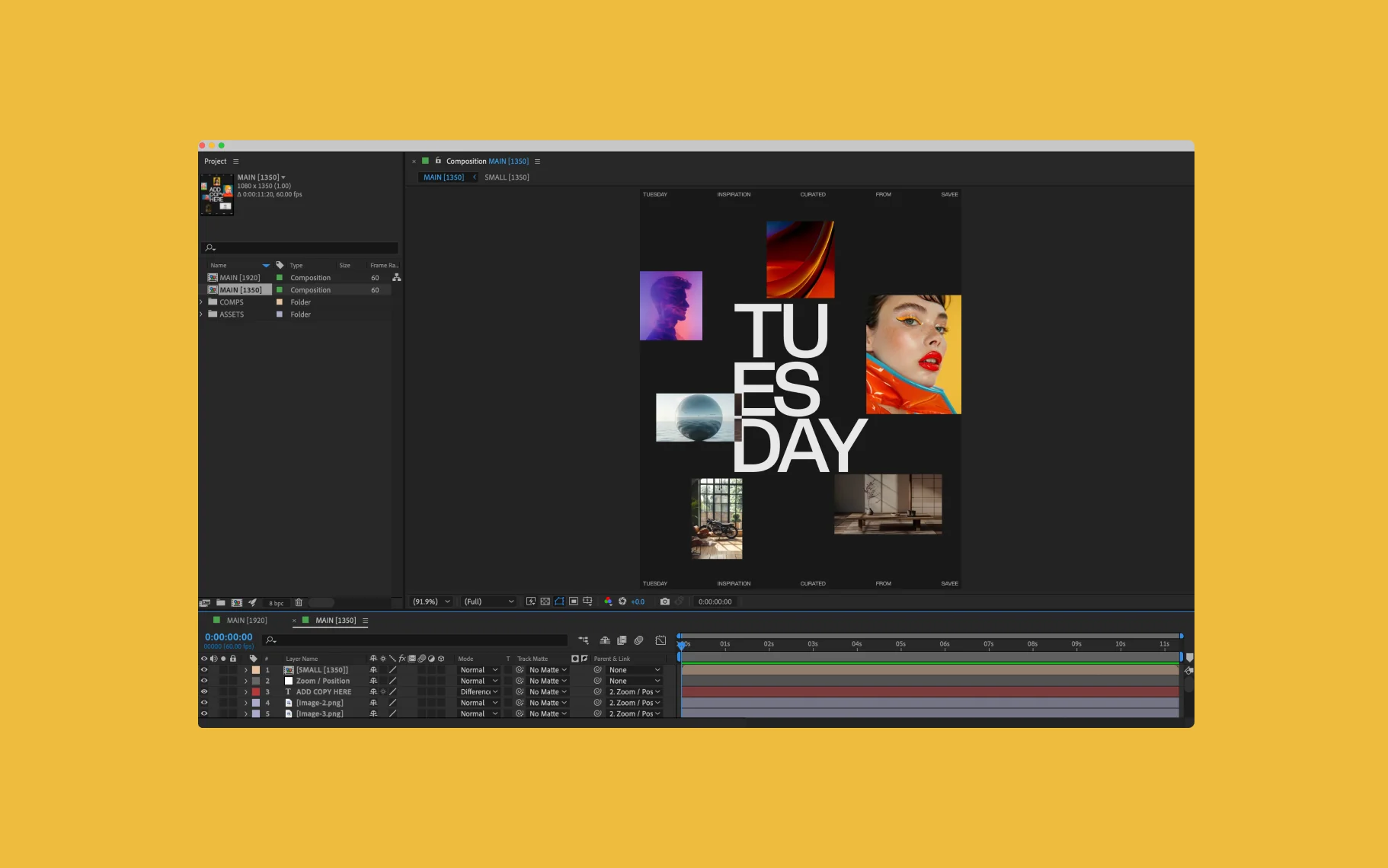
Task: Click the 8 bpc color depth button
Action: (276, 603)
